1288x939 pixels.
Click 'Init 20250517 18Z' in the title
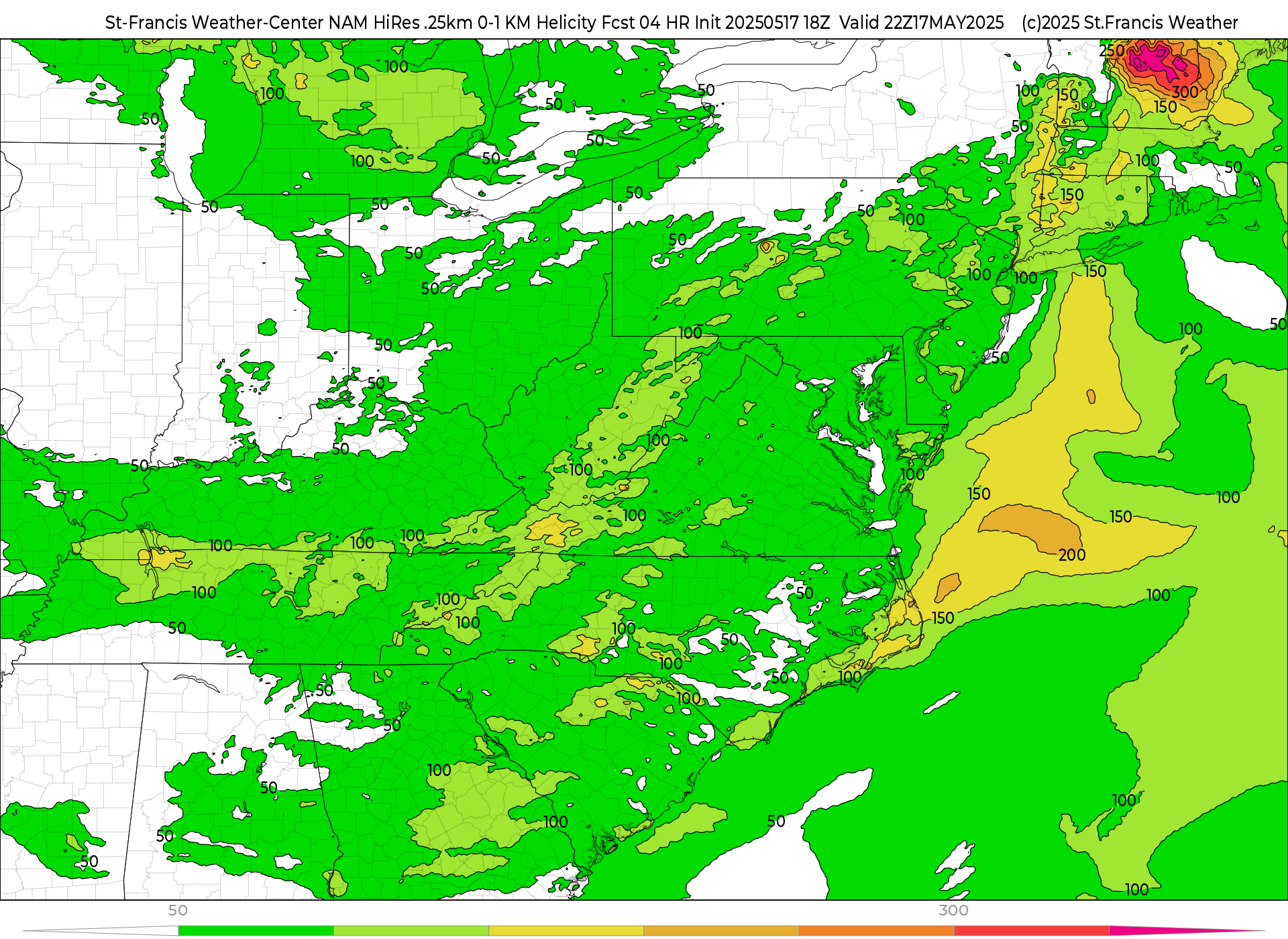click(762, 23)
